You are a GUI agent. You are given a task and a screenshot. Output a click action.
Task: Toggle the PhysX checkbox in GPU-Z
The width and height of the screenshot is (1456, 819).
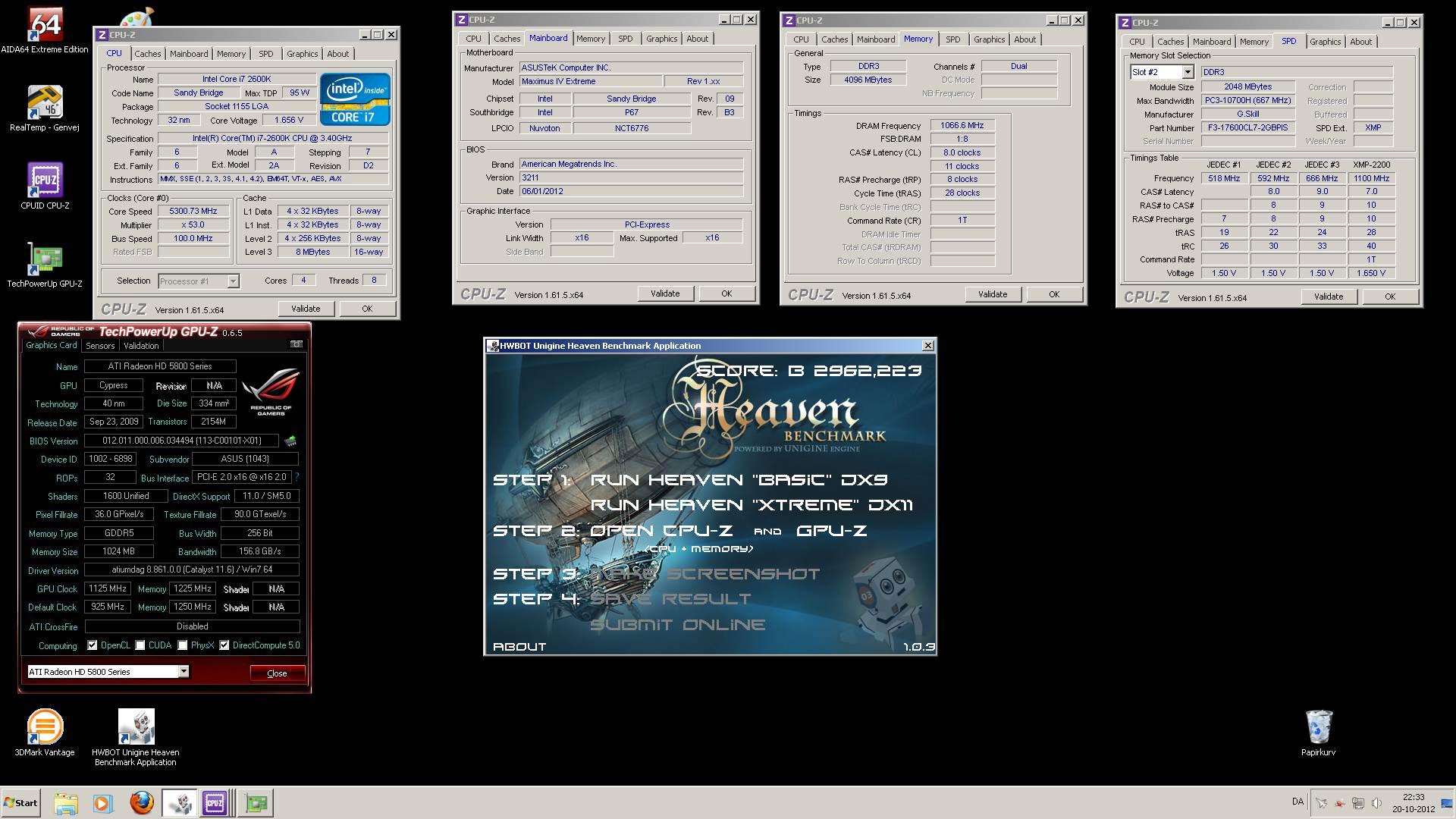tap(183, 645)
